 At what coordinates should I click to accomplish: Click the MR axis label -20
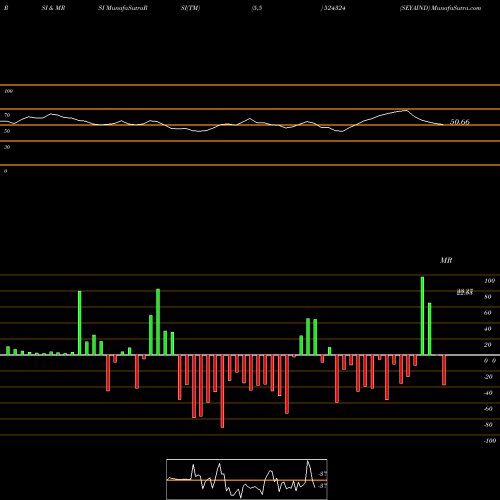[x=488, y=377]
